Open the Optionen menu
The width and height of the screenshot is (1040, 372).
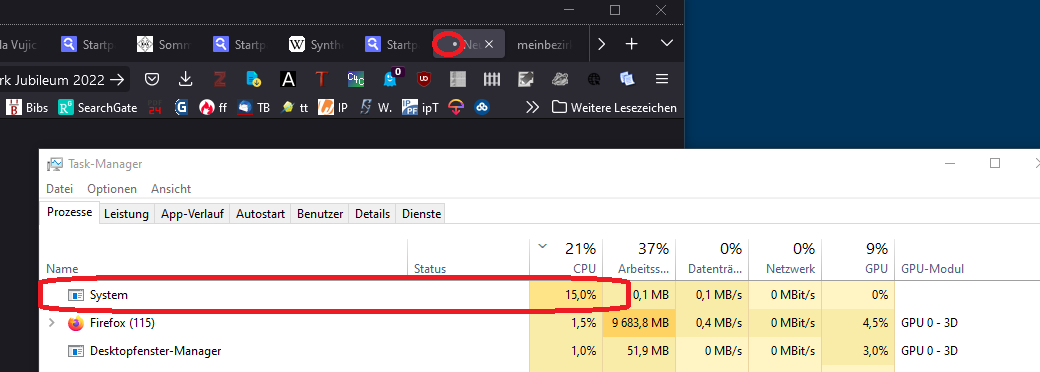coord(112,189)
